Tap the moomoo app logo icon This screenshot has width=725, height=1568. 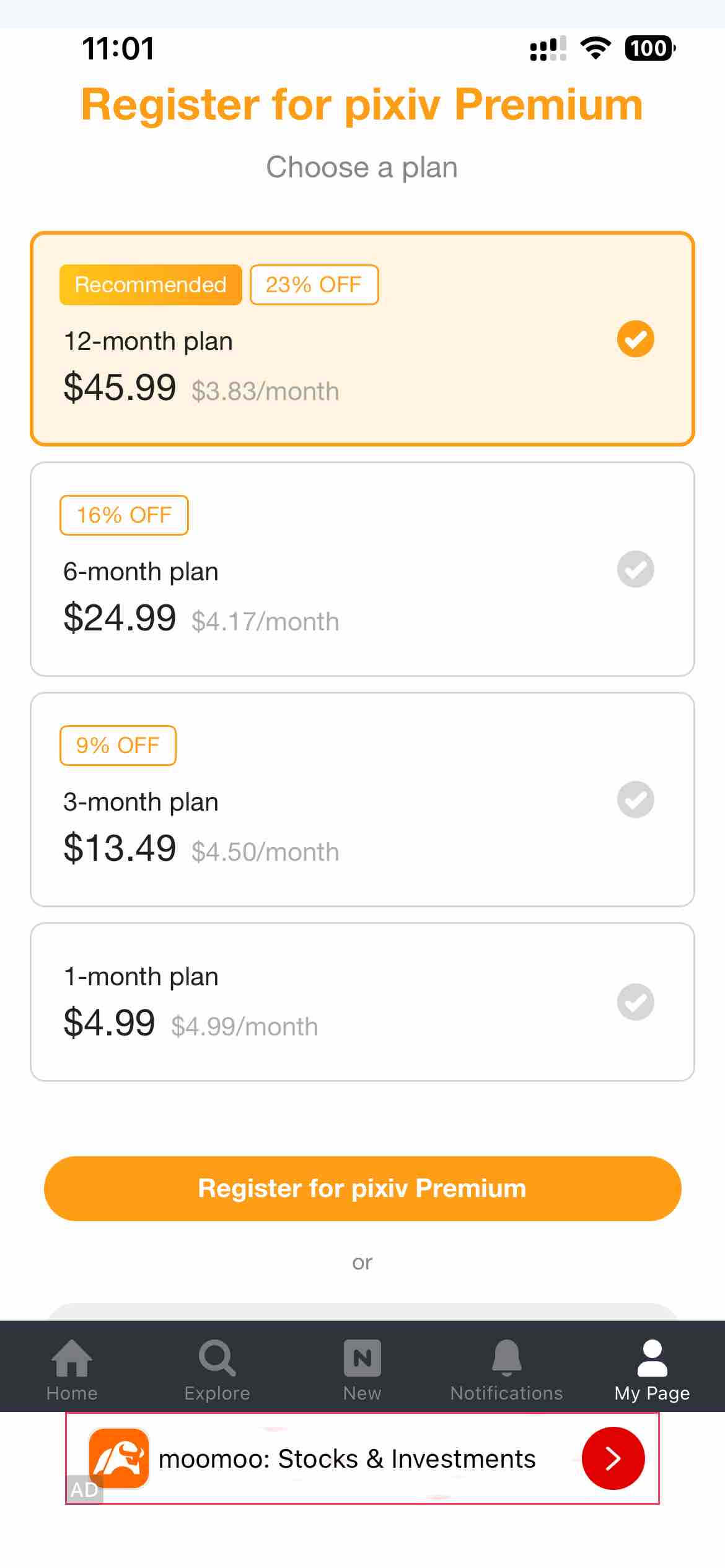(x=119, y=1458)
